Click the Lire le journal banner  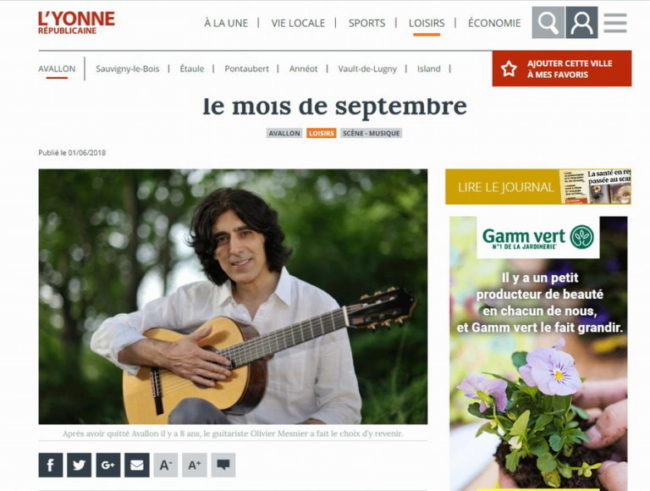(538, 187)
